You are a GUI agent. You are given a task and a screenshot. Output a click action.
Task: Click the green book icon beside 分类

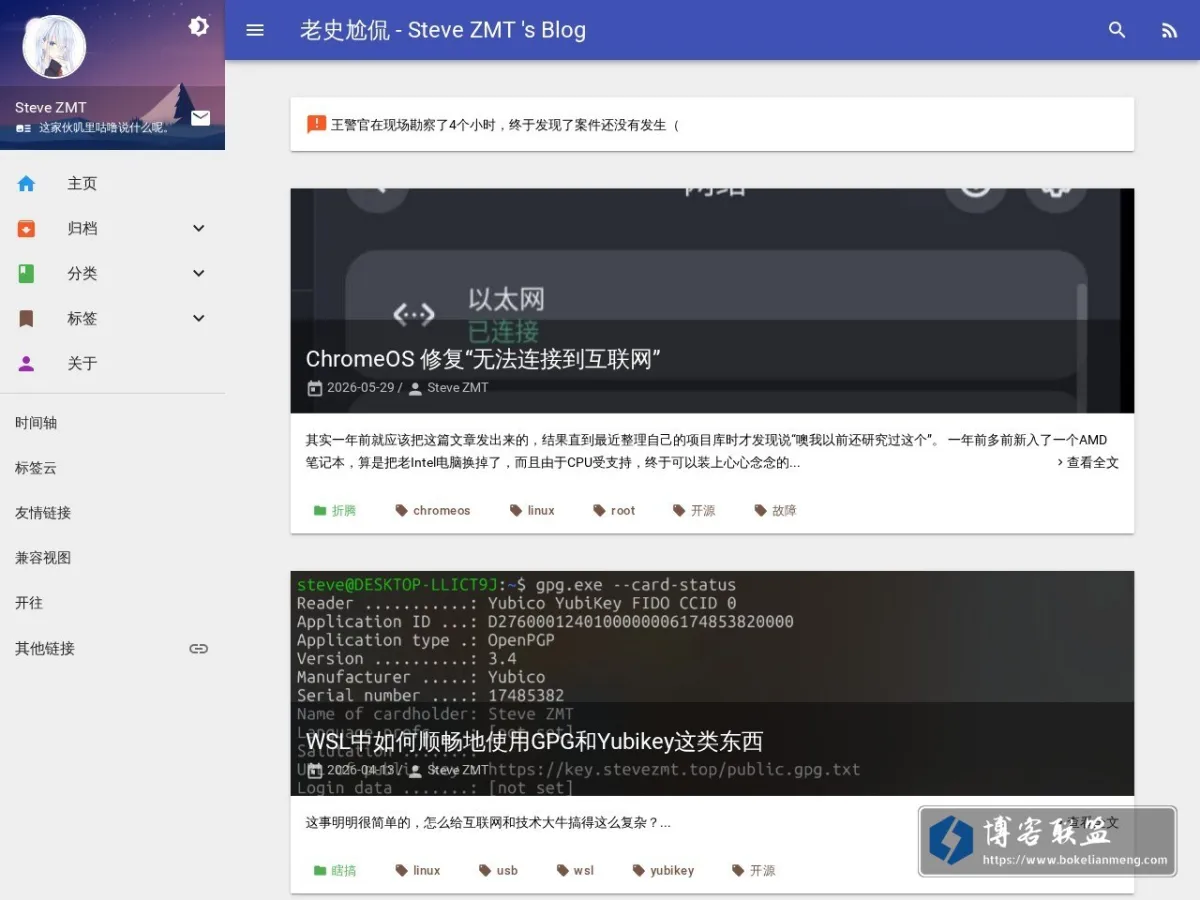26,274
